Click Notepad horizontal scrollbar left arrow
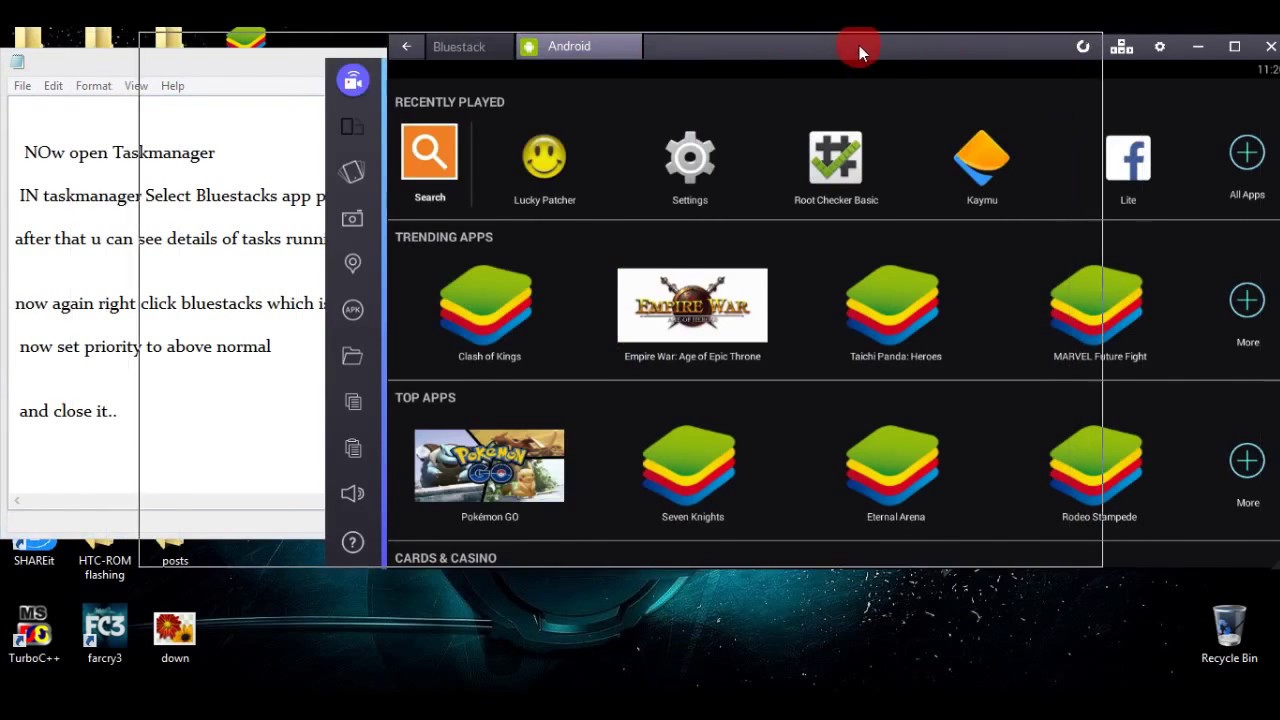Screen dimensions: 1280x720 [x=17, y=500]
